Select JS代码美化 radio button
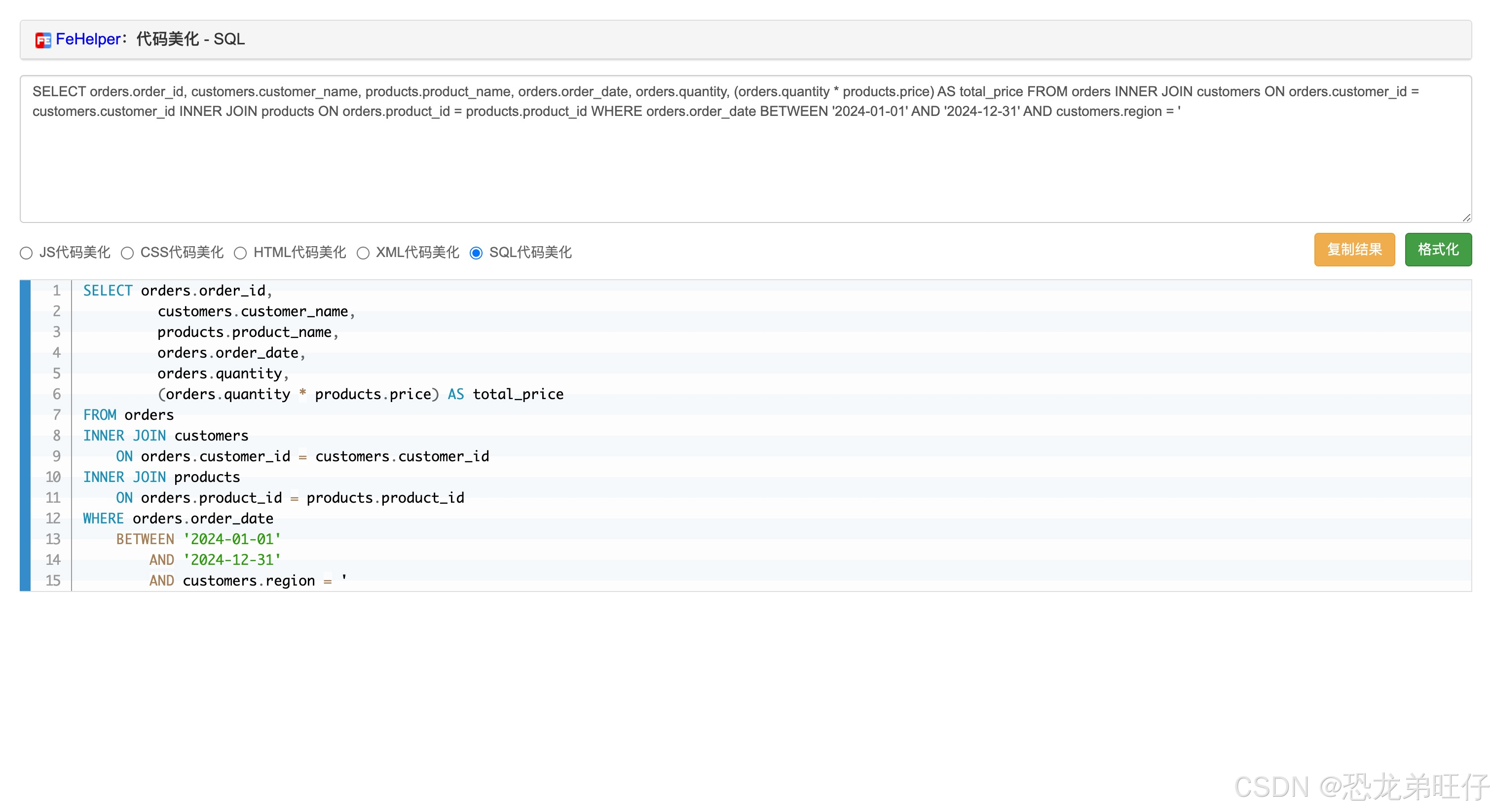Screen dimensions: 1492x812 point(26,253)
